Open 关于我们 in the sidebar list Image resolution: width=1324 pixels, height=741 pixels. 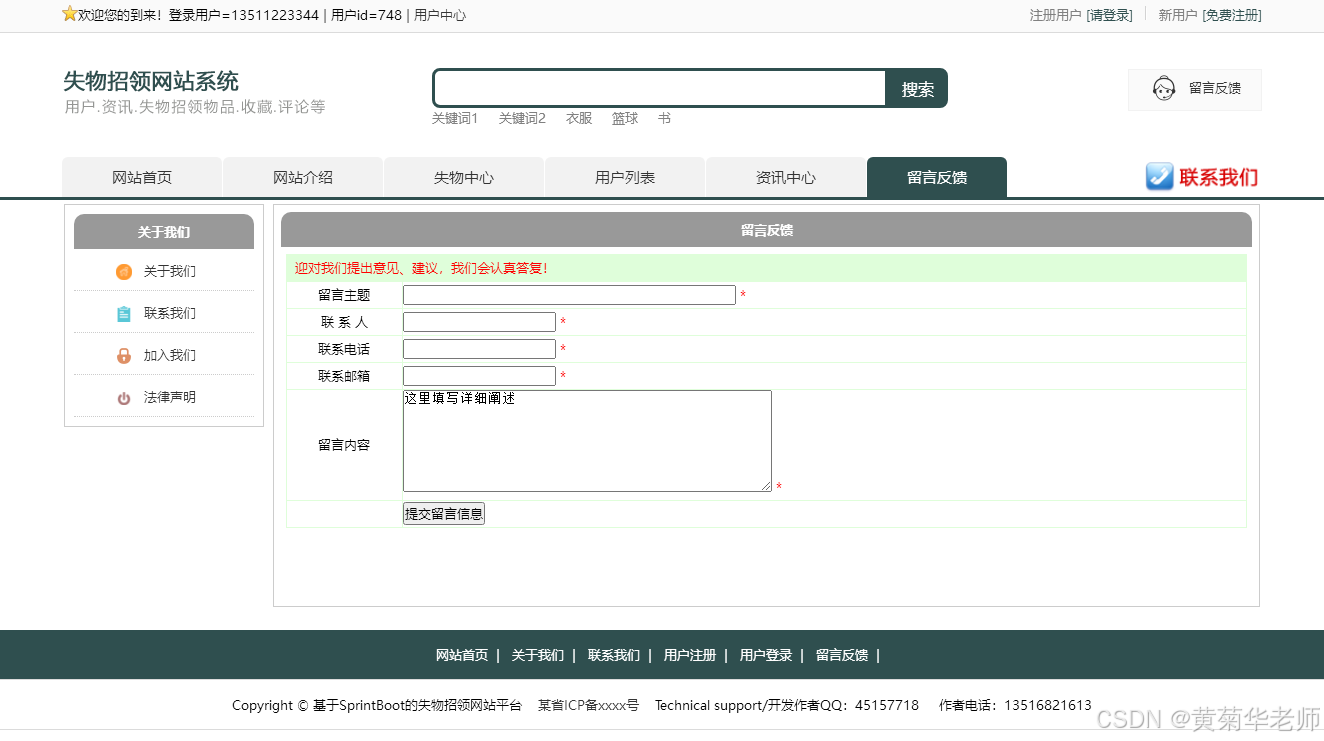pyautogui.click(x=170, y=272)
